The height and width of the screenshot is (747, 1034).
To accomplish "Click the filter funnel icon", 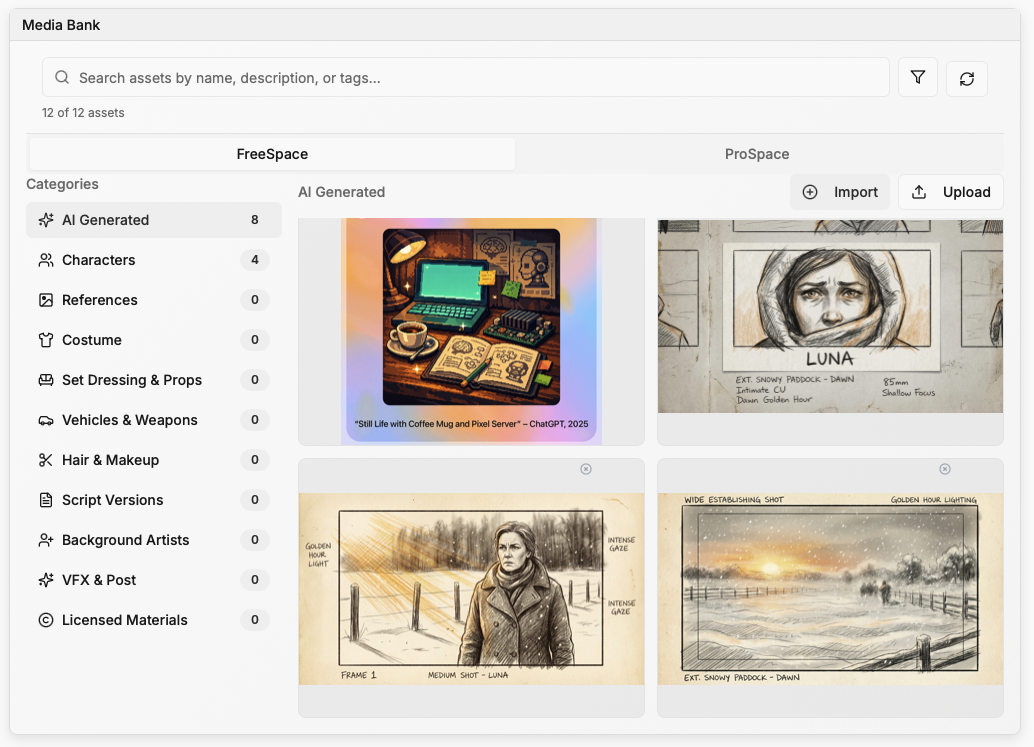I will 917,78.
